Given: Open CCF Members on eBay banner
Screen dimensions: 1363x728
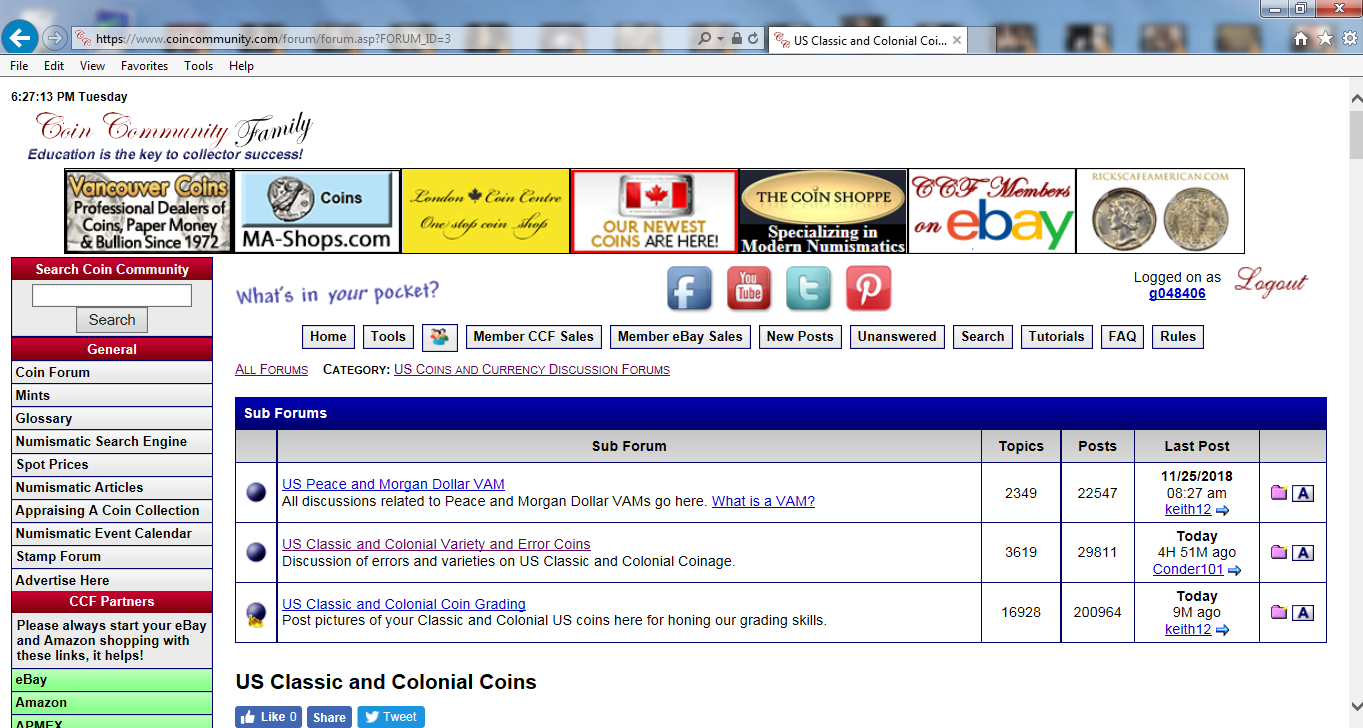Looking at the screenshot, I should (x=991, y=211).
